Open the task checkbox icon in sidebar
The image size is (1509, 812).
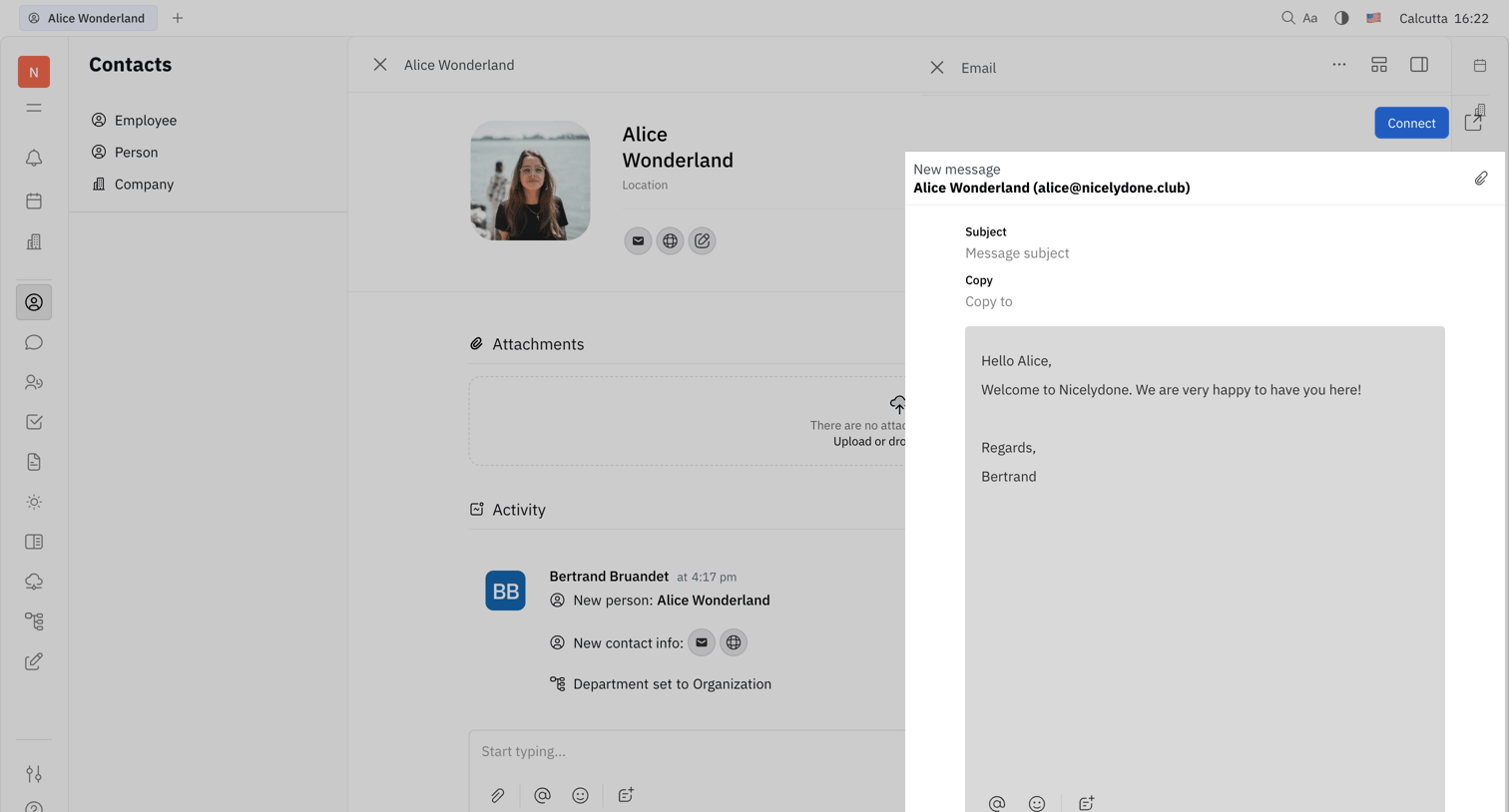click(x=34, y=422)
